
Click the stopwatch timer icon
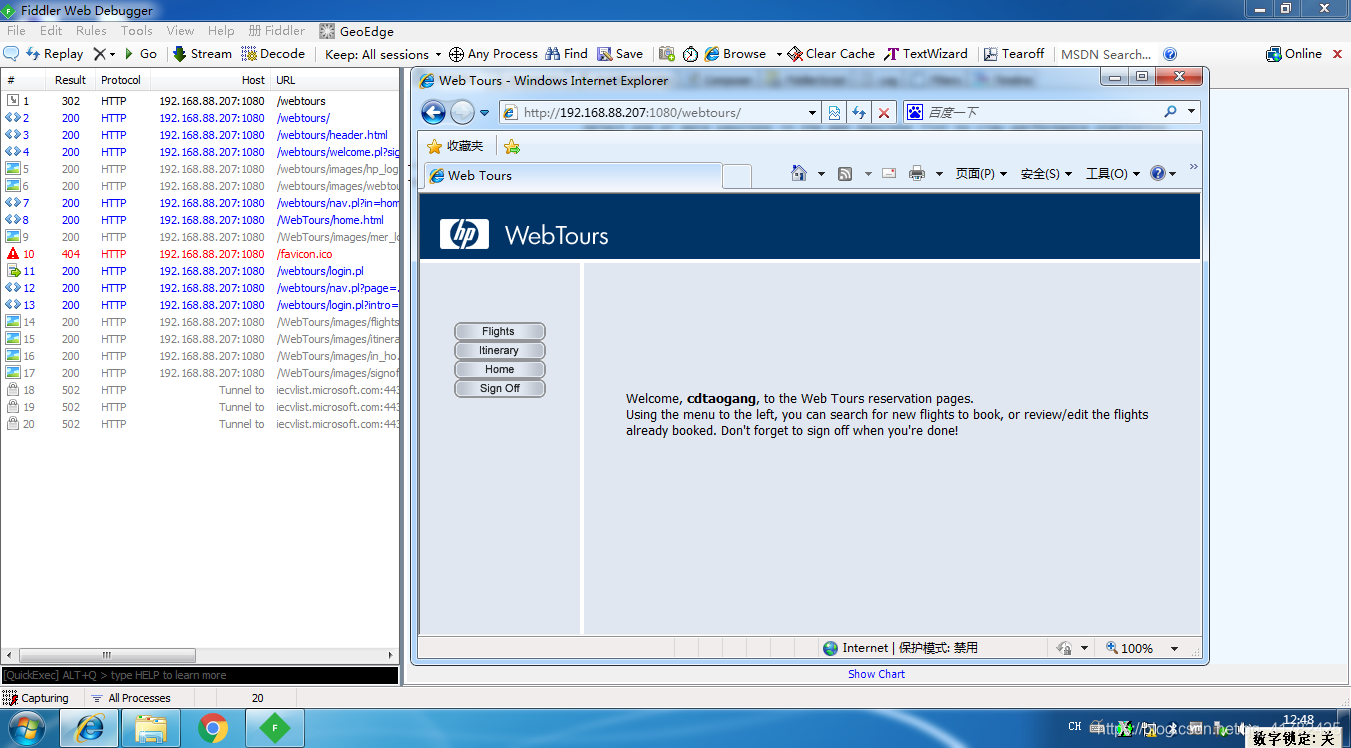click(x=690, y=54)
